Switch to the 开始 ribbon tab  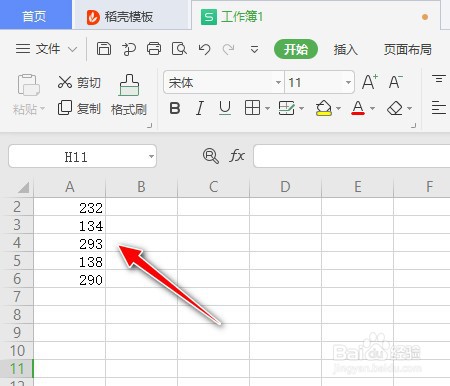pyautogui.click(x=296, y=49)
